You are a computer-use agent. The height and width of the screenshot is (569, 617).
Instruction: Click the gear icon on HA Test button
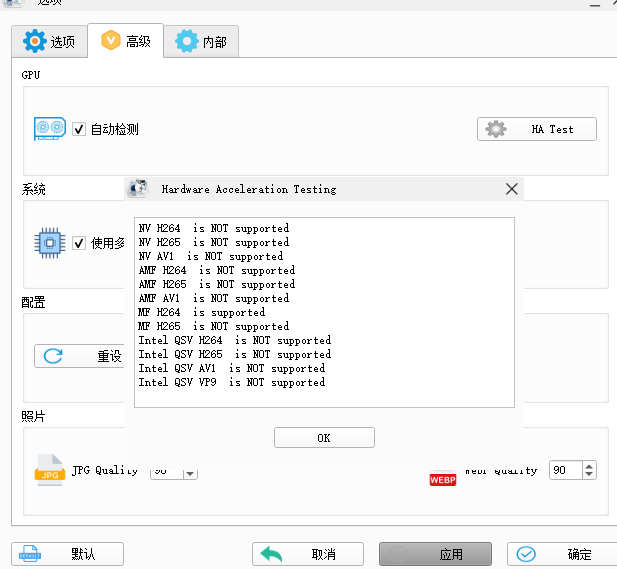(496, 129)
